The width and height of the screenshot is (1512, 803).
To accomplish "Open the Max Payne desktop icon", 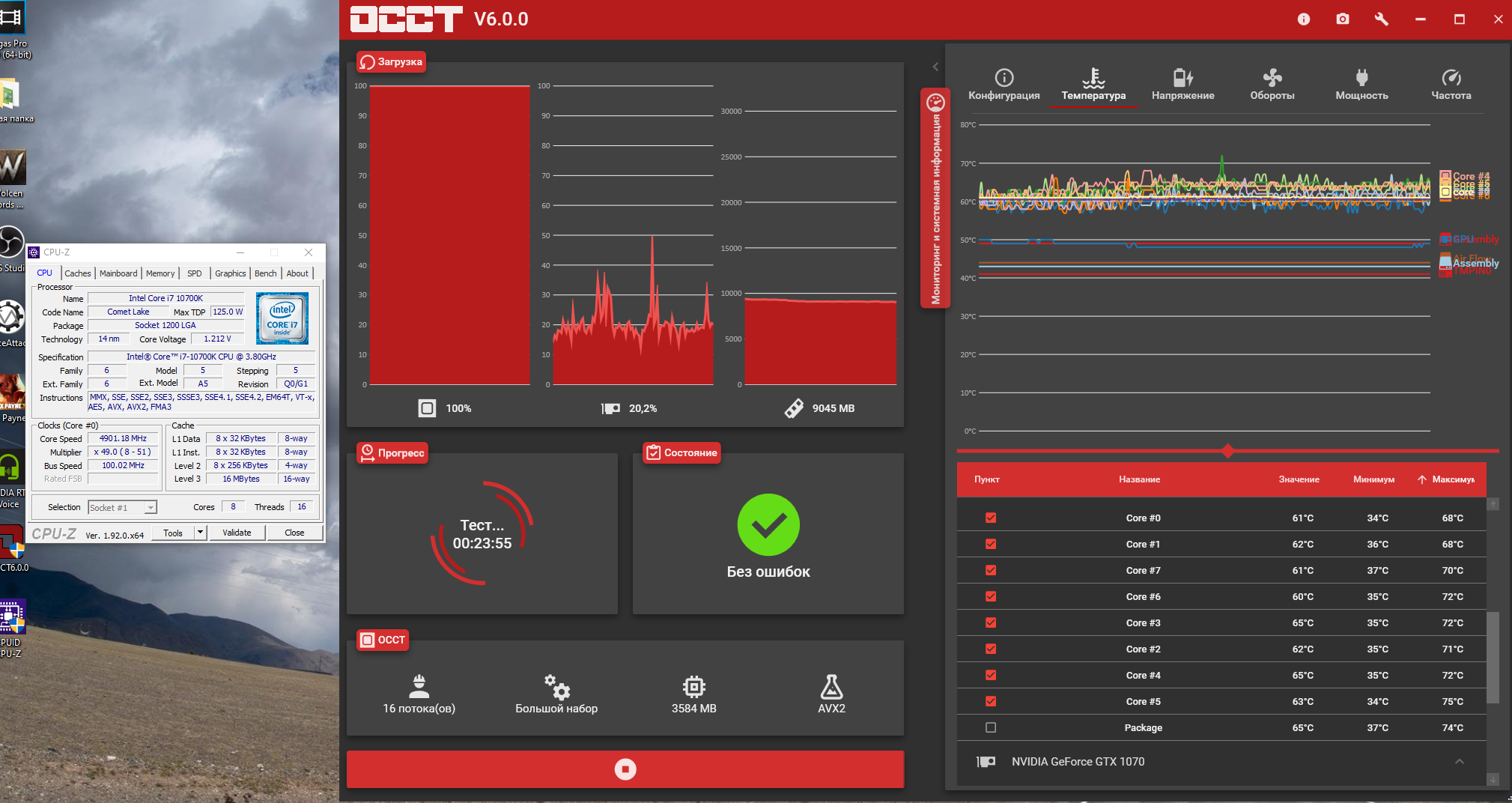I will point(12,391).
